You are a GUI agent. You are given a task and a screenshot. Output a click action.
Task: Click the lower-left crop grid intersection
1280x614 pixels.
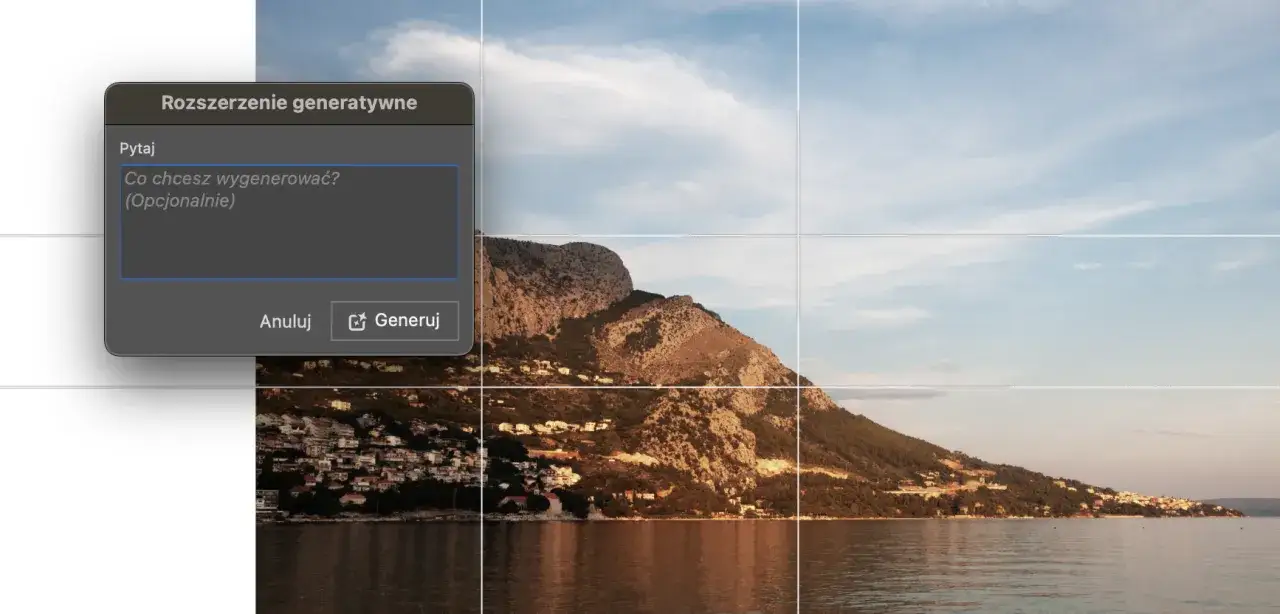click(x=482, y=387)
